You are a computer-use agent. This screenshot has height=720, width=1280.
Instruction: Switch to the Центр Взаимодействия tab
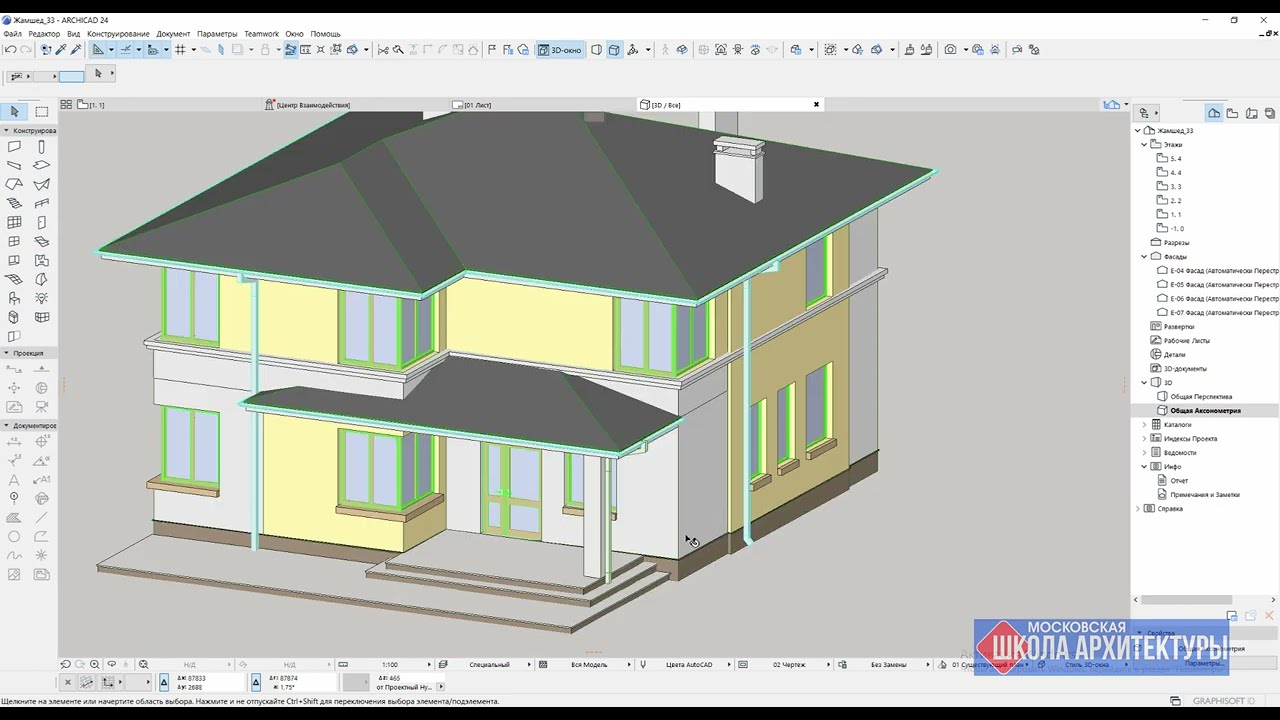pos(313,104)
